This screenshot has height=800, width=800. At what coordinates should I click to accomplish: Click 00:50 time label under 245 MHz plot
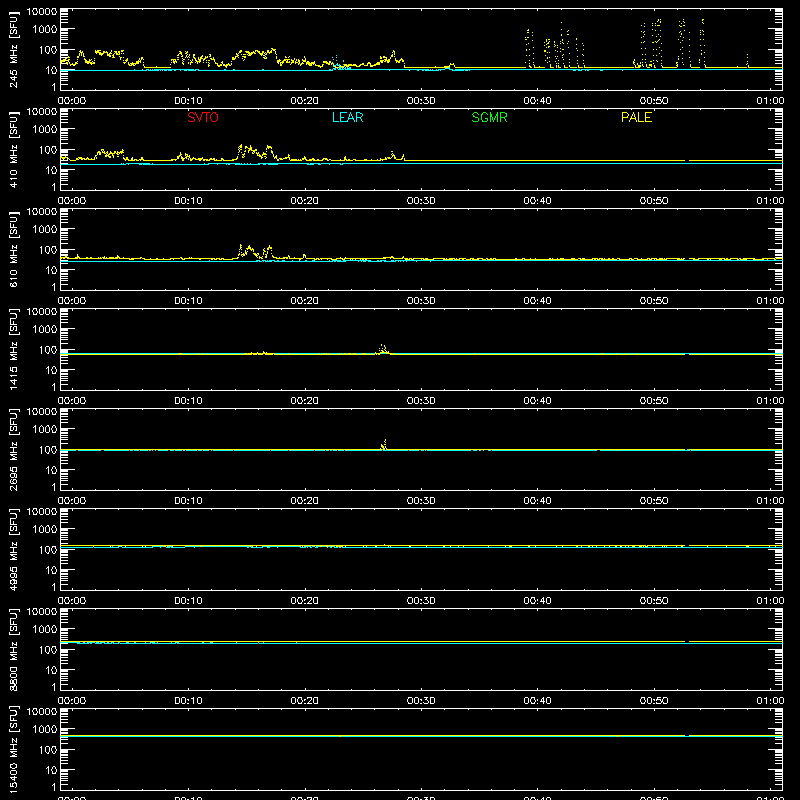click(x=654, y=101)
